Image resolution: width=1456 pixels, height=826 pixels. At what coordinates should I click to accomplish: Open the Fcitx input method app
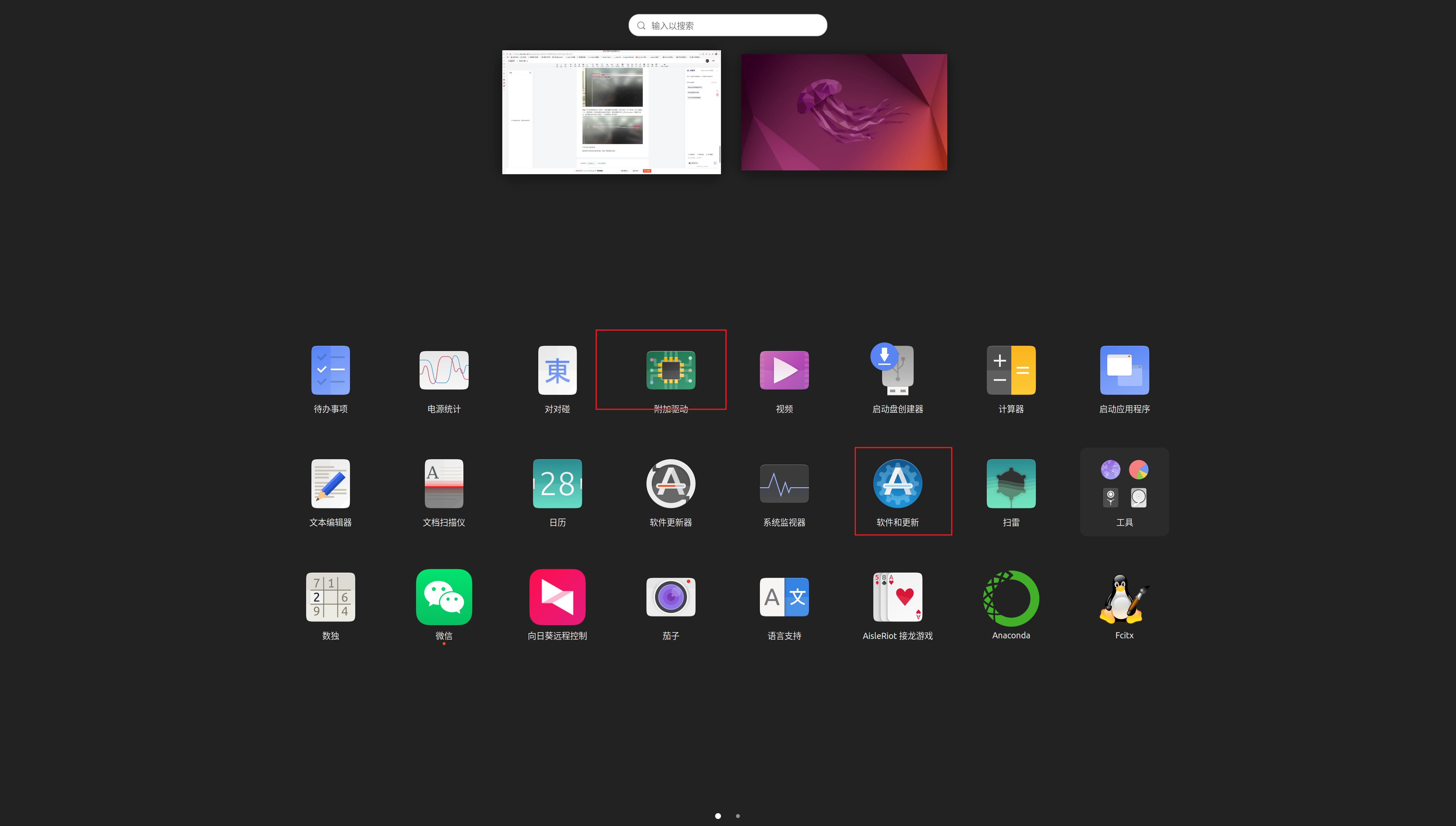[x=1124, y=599]
